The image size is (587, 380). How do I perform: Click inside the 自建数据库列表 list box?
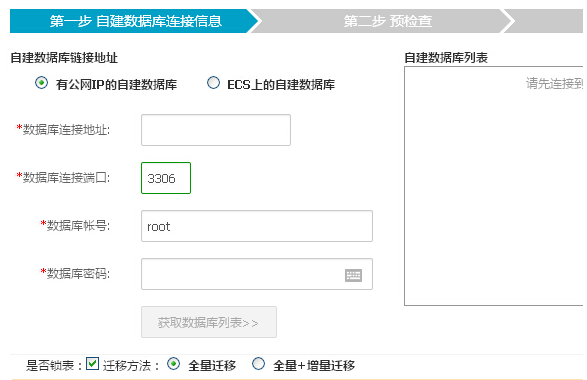coord(493,186)
